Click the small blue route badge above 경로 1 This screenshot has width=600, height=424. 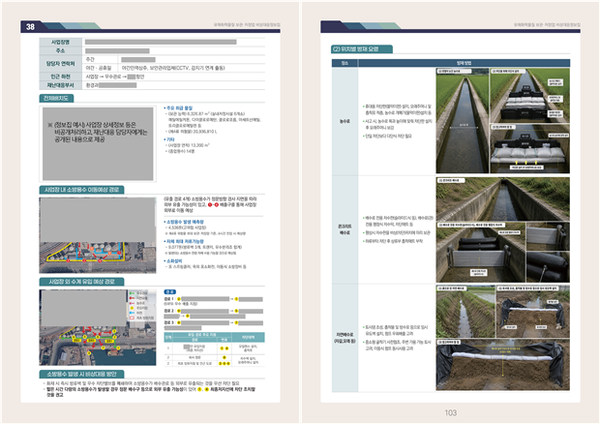[x=170, y=292]
